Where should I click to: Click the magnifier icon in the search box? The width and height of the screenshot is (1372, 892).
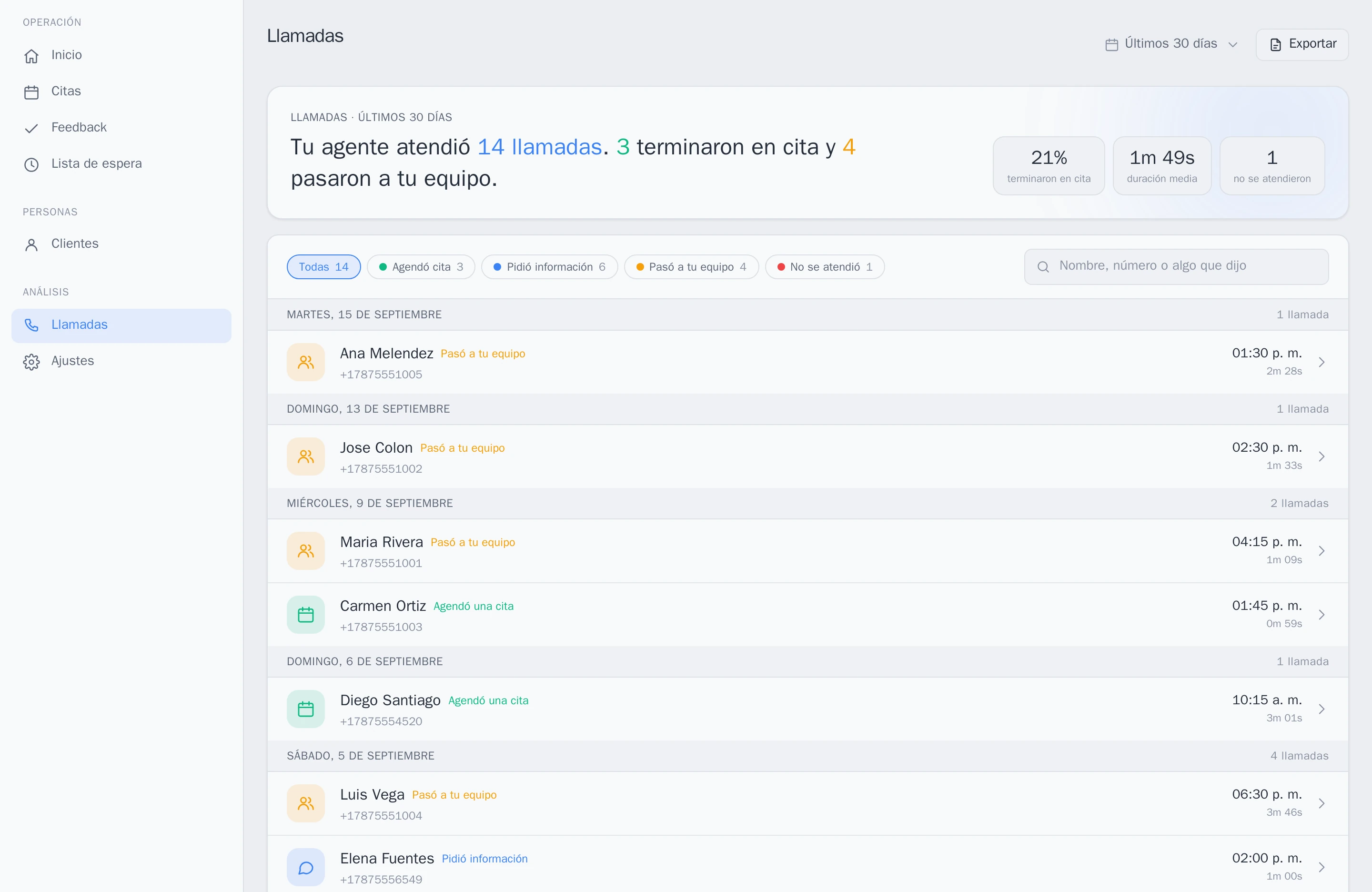[1043, 266]
